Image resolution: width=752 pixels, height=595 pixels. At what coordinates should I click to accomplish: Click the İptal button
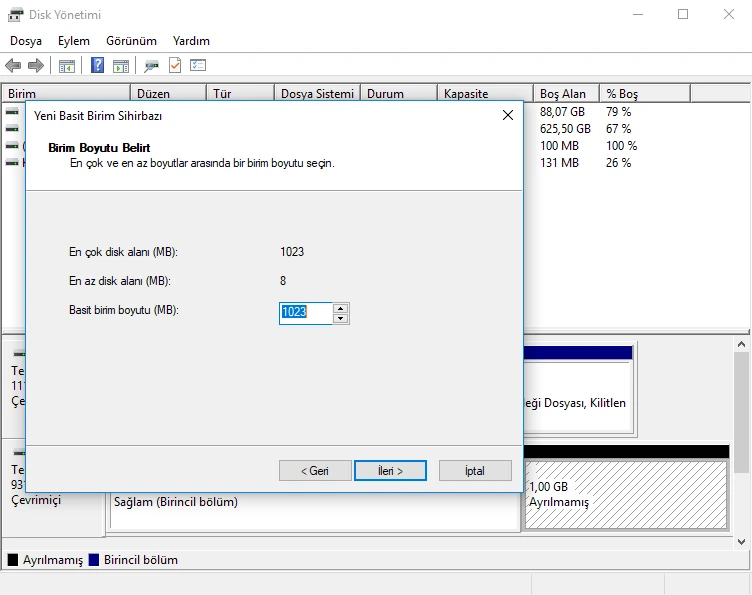(x=475, y=471)
